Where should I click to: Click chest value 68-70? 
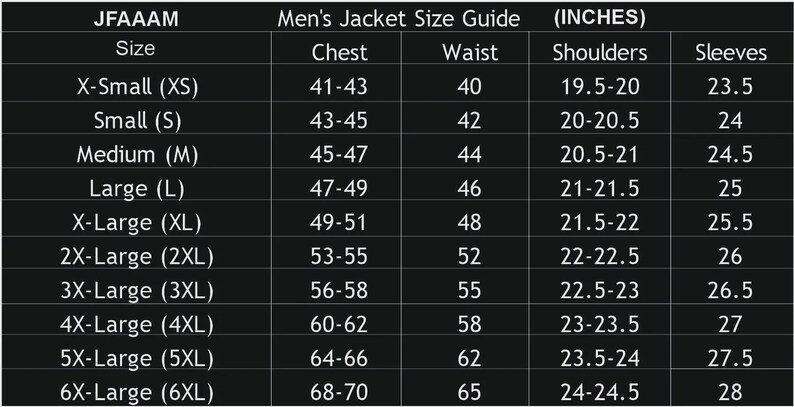pos(339,392)
